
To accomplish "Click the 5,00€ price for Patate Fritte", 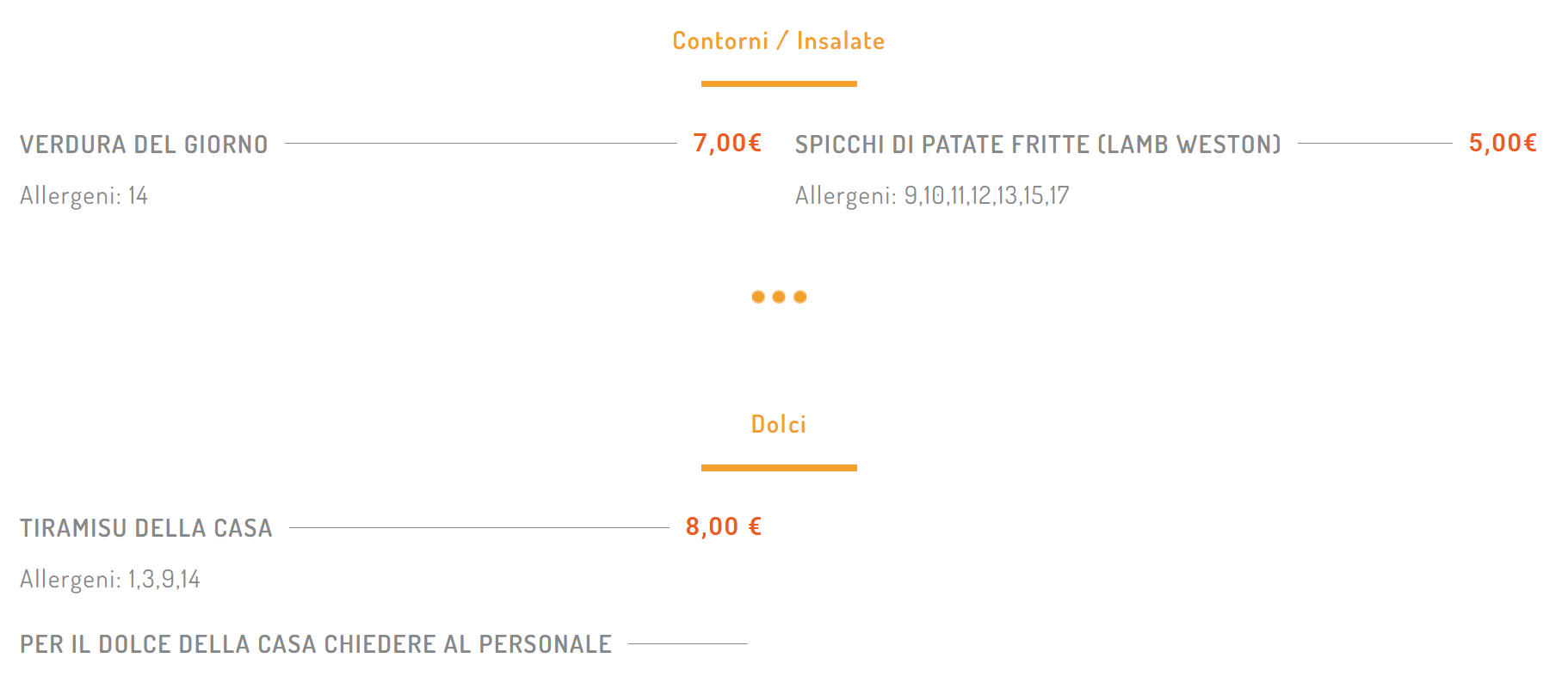I will 1502,143.
